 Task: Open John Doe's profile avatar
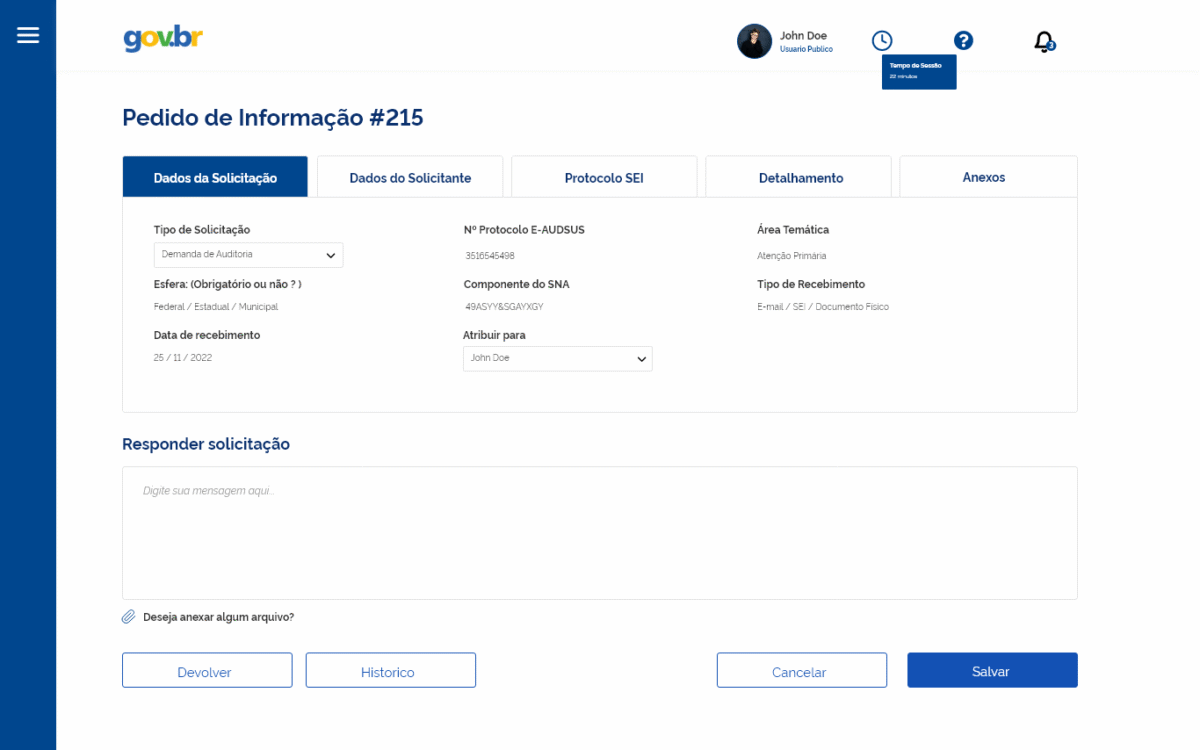pyautogui.click(x=754, y=41)
